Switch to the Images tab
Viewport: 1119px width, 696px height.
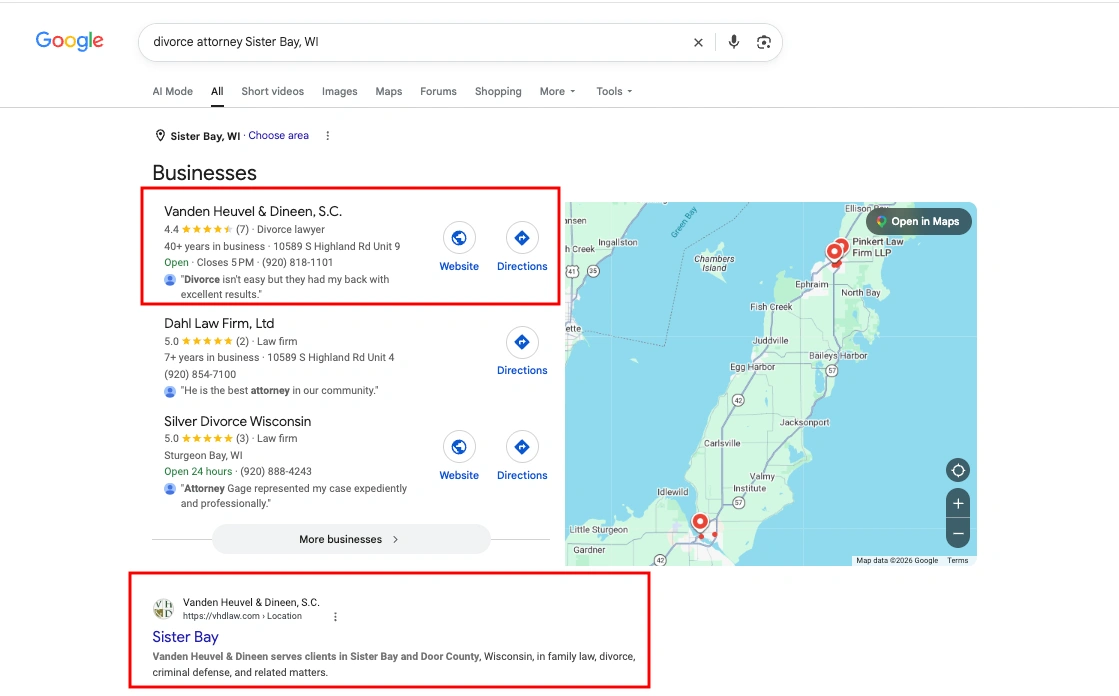[x=340, y=91]
